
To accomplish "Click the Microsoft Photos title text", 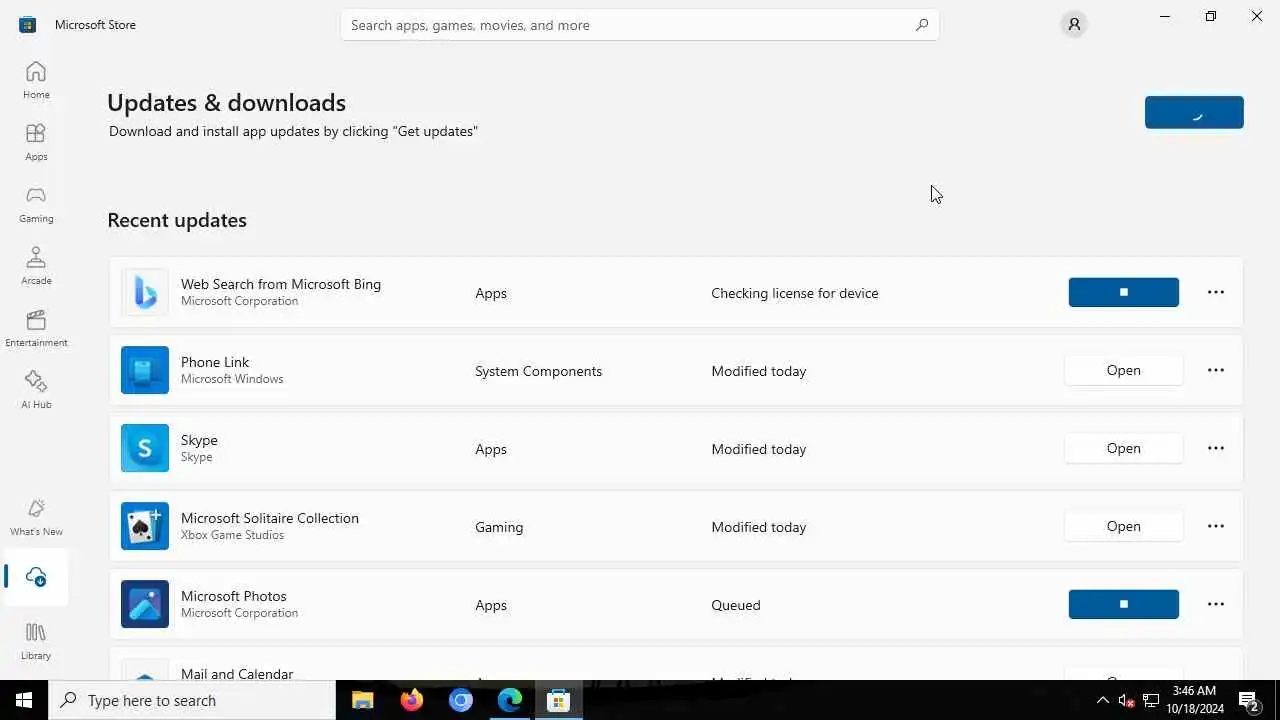I will pyautogui.click(x=234, y=596).
